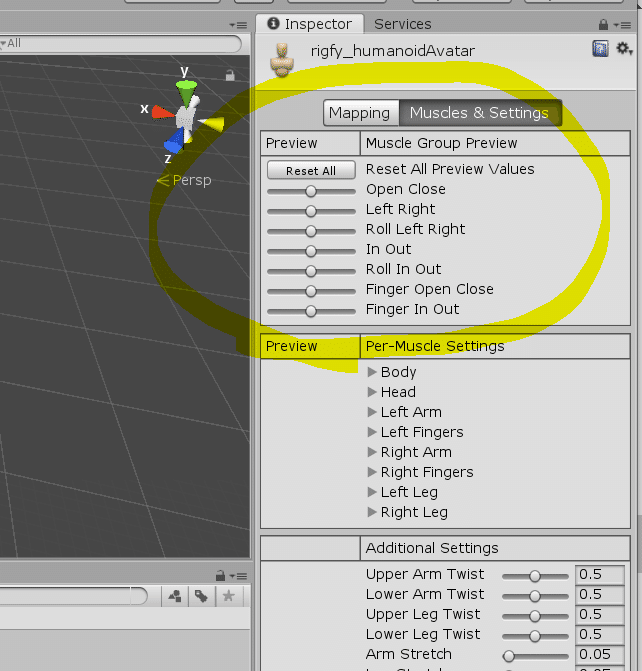Edit the Lower Leg Twist value field
The width and height of the screenshot is (642, 671).
(600, 634)
